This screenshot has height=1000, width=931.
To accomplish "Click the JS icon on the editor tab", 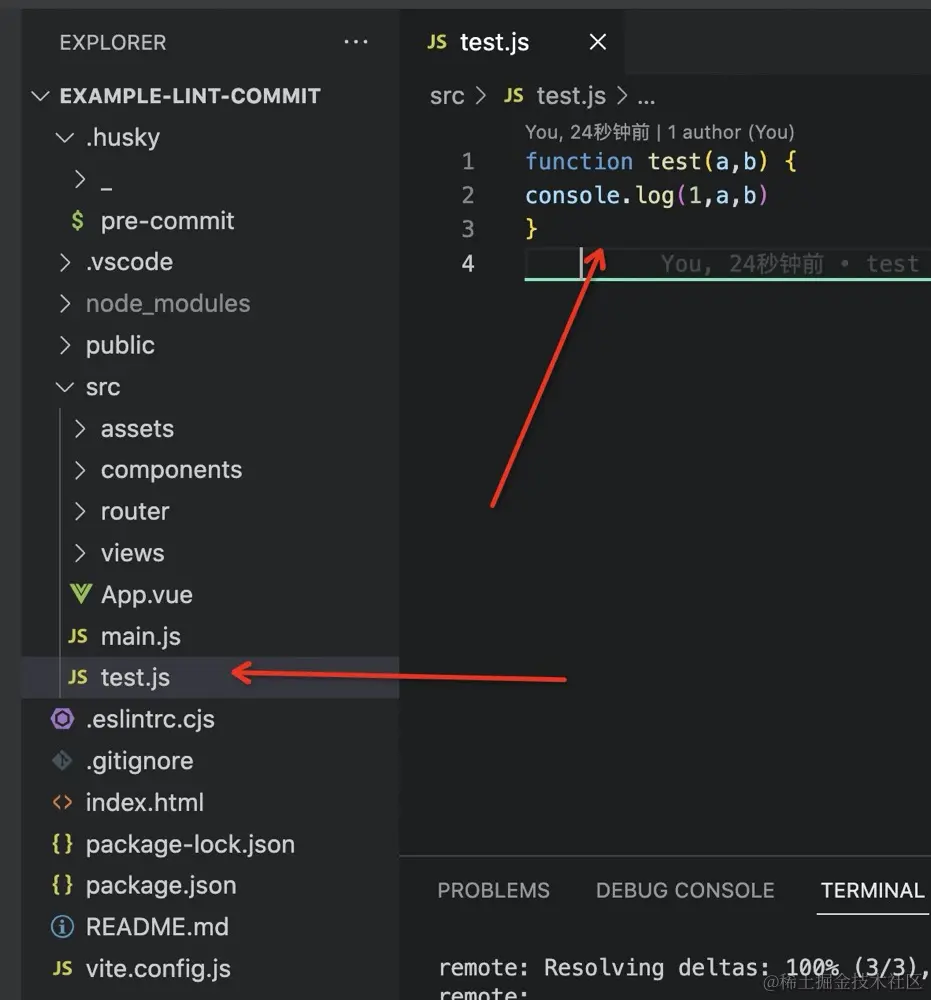I will click(437, 42).
